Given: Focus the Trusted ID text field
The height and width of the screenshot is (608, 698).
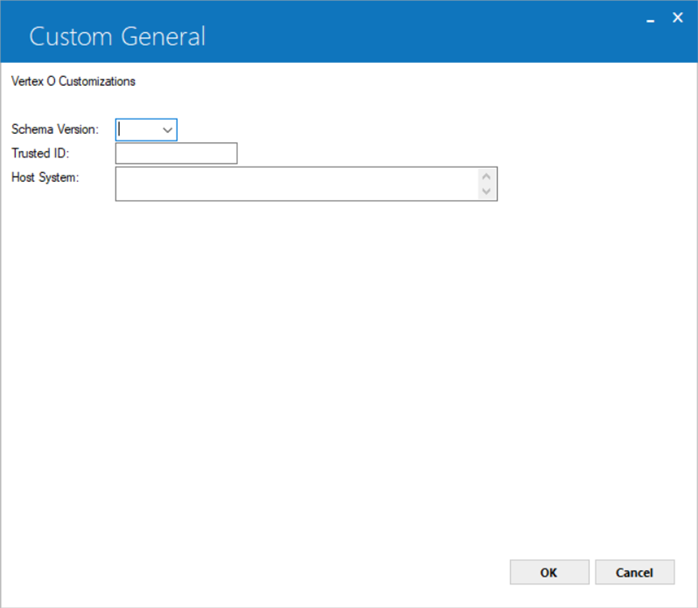Looking at the screenshot, I should (176, 154).
